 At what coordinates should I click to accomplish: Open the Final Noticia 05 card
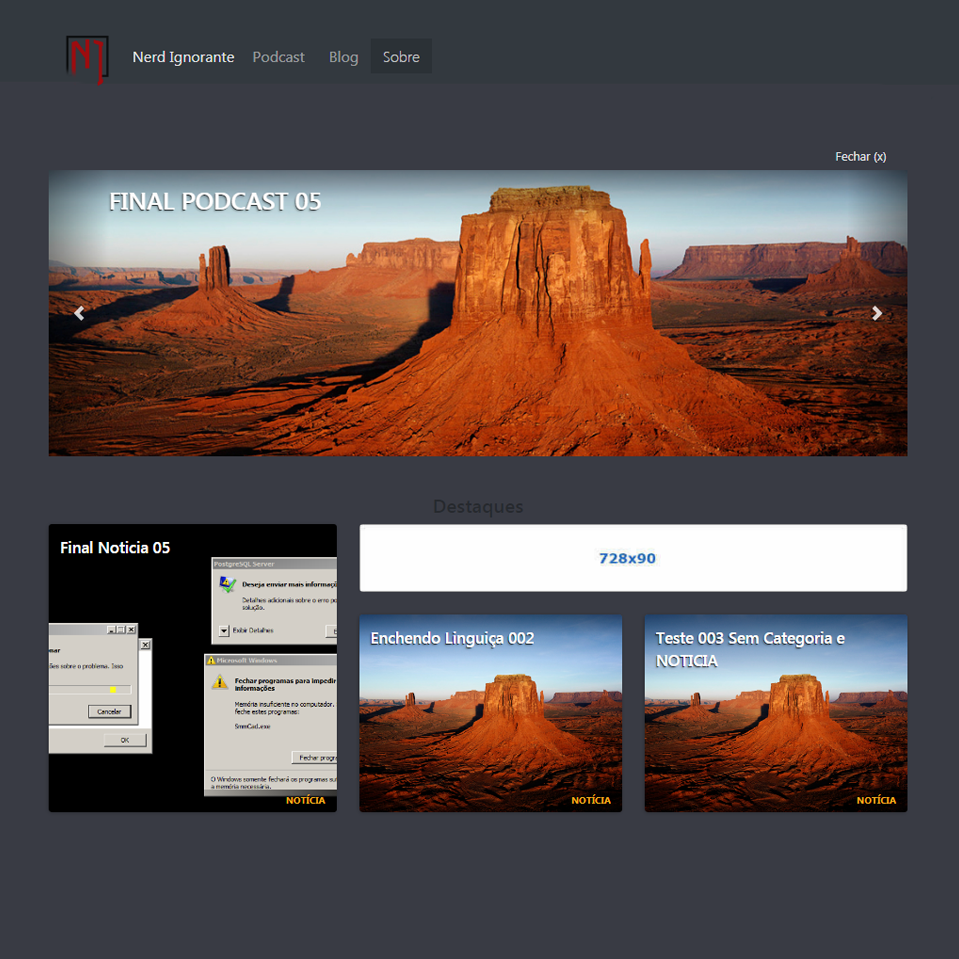tap(193, 668)
